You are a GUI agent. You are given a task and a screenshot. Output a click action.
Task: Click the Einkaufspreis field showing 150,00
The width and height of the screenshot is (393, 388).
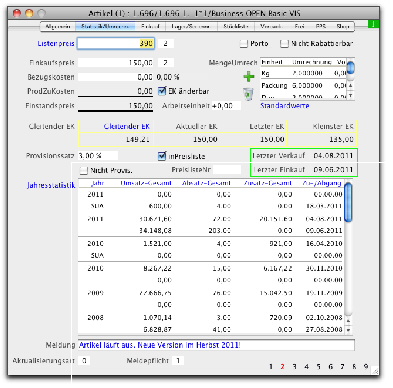click(x=116, y=63)
